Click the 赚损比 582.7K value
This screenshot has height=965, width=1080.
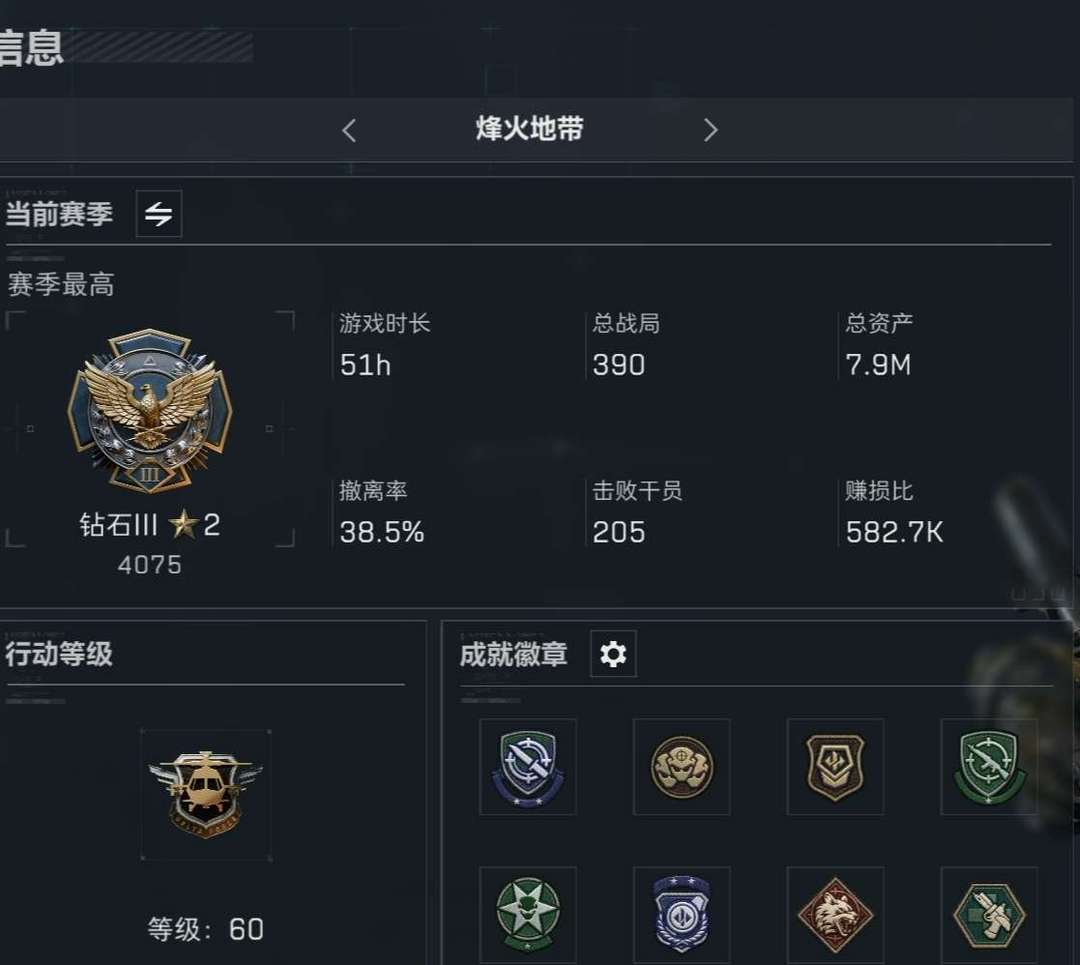(x=894, y=532)
